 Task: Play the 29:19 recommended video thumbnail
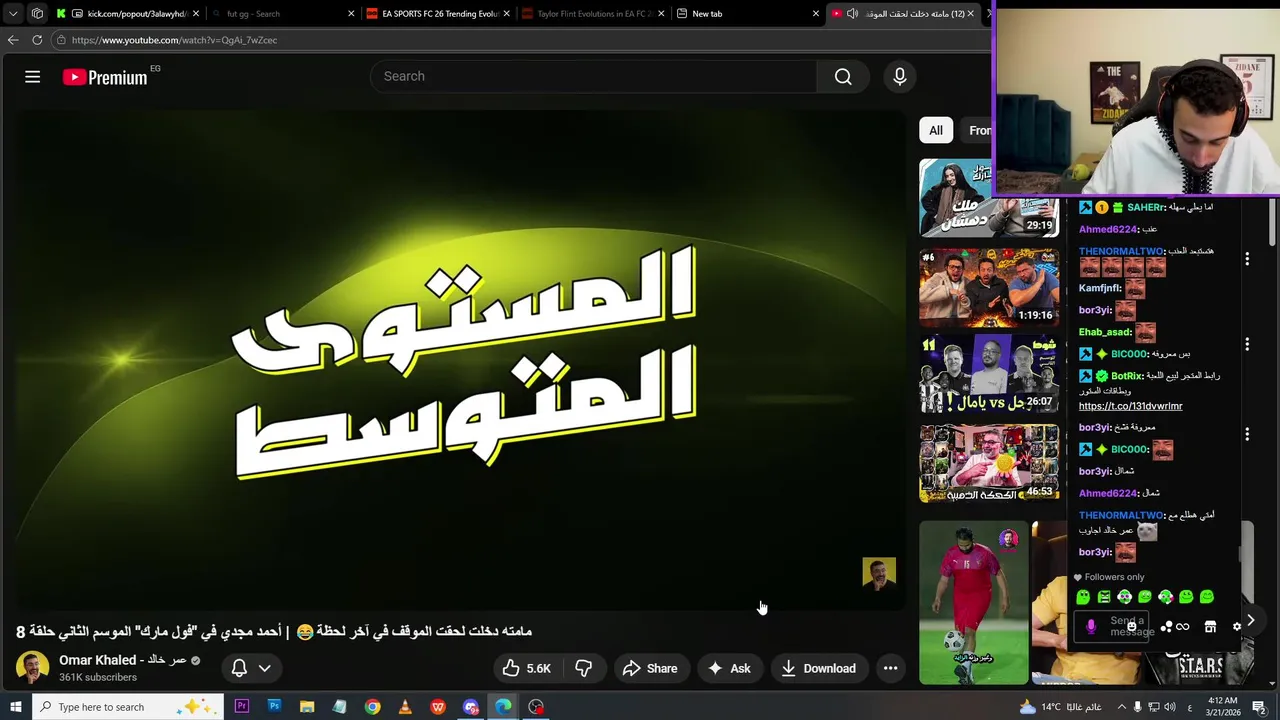pos(989,198)
